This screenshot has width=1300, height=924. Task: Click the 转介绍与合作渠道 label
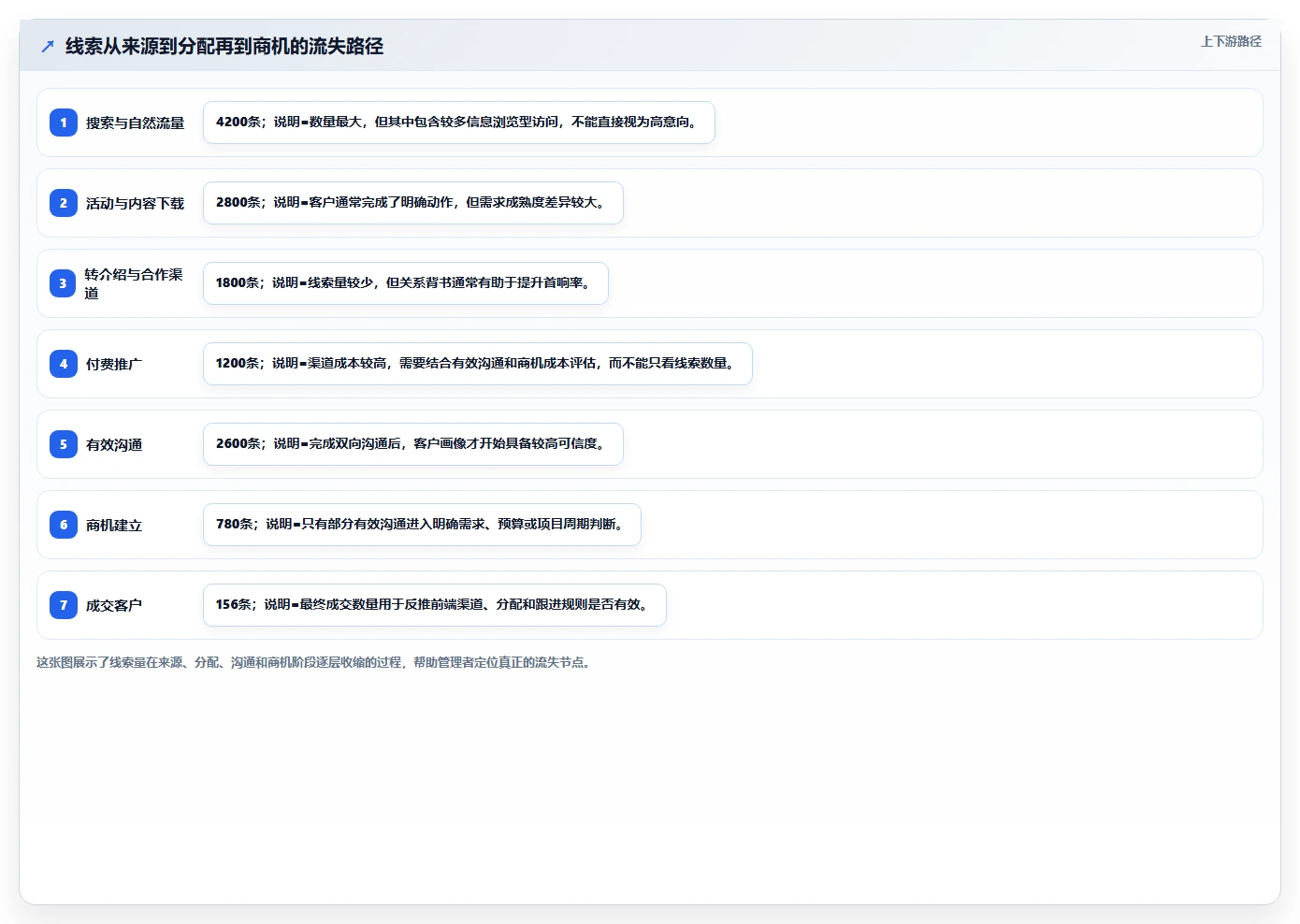click(134, 283)
